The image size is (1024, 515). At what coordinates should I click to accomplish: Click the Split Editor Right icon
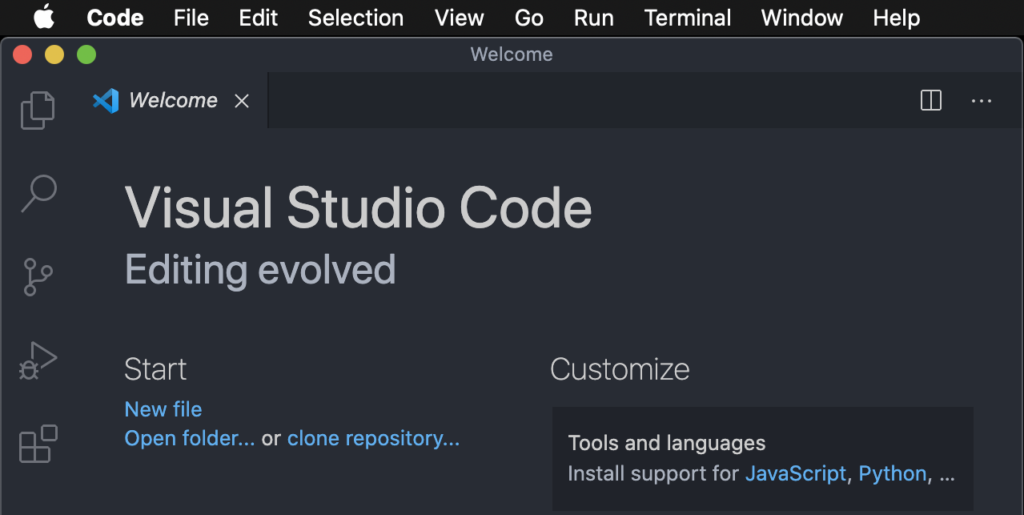coord(931,101)
